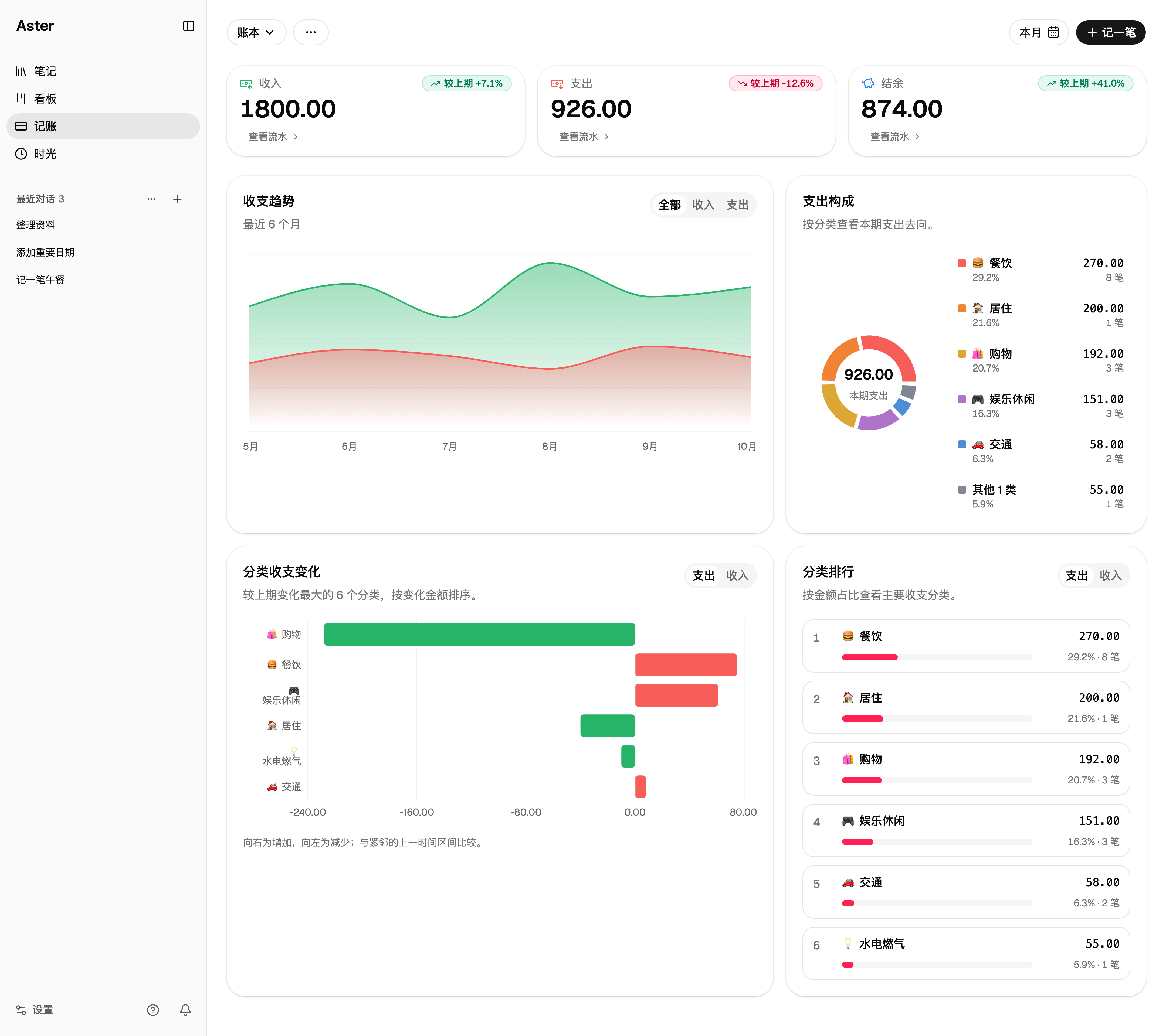Open the 本月 date range picker

(x=1039, y=32)
